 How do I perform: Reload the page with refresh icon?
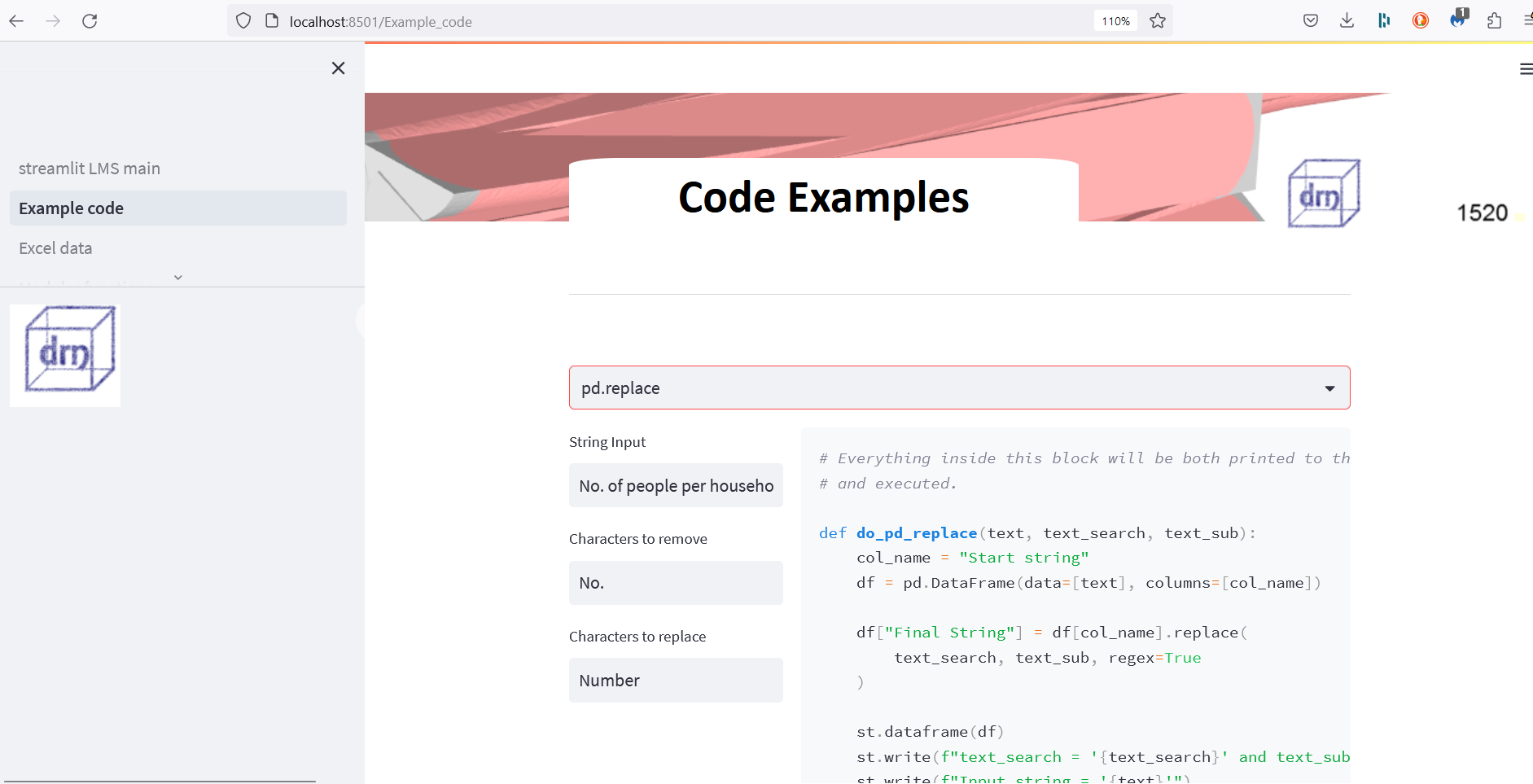click(x=90, y=21)
